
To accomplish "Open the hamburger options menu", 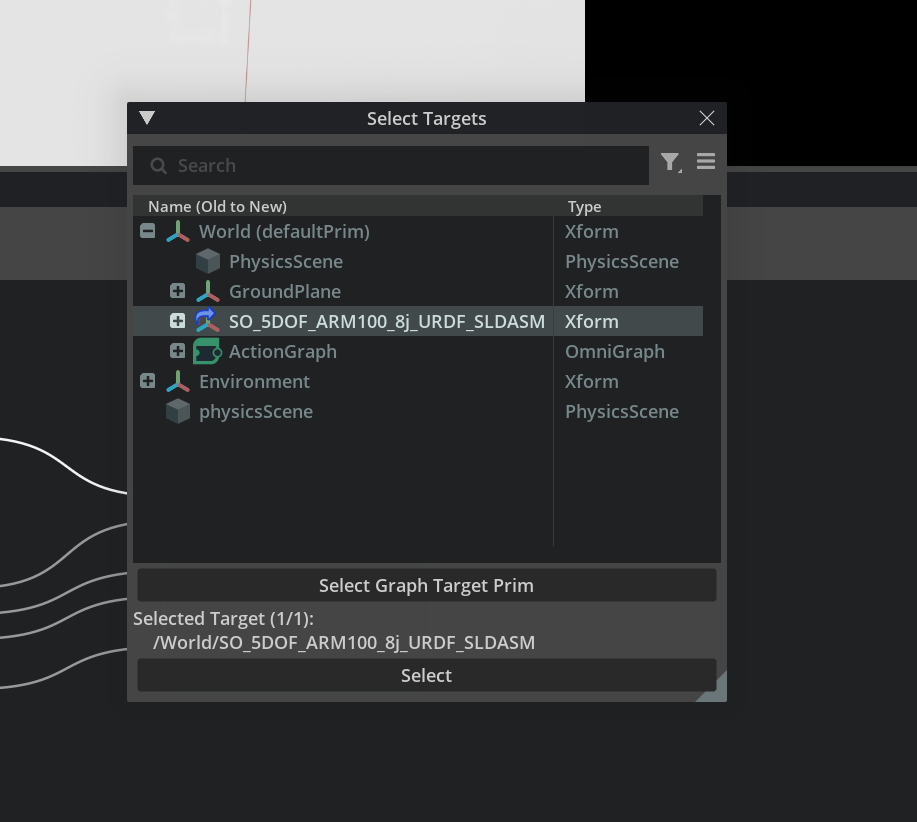I will click(706, 161).
